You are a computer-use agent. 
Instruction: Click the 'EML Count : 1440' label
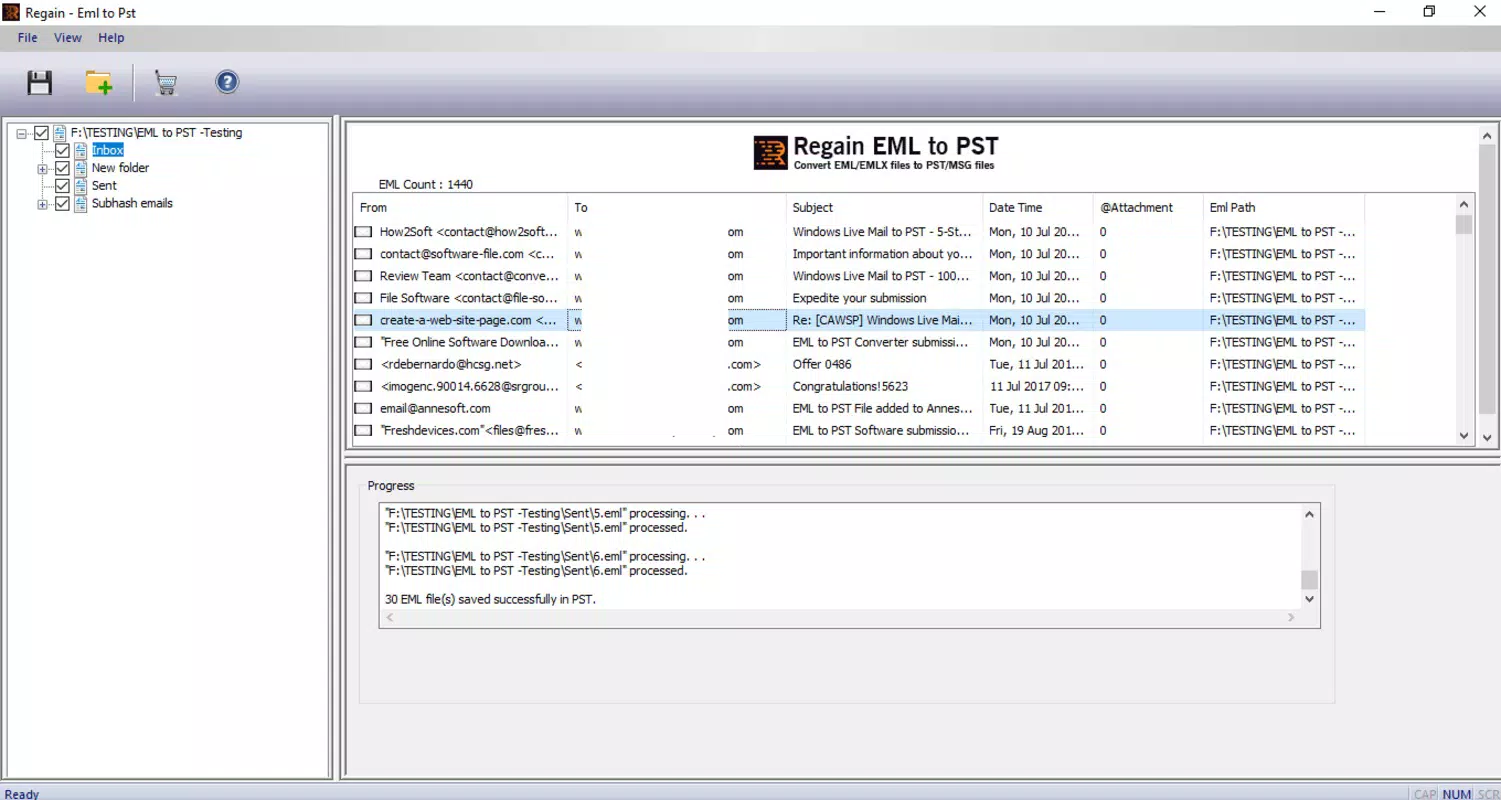tap(426, 184)
